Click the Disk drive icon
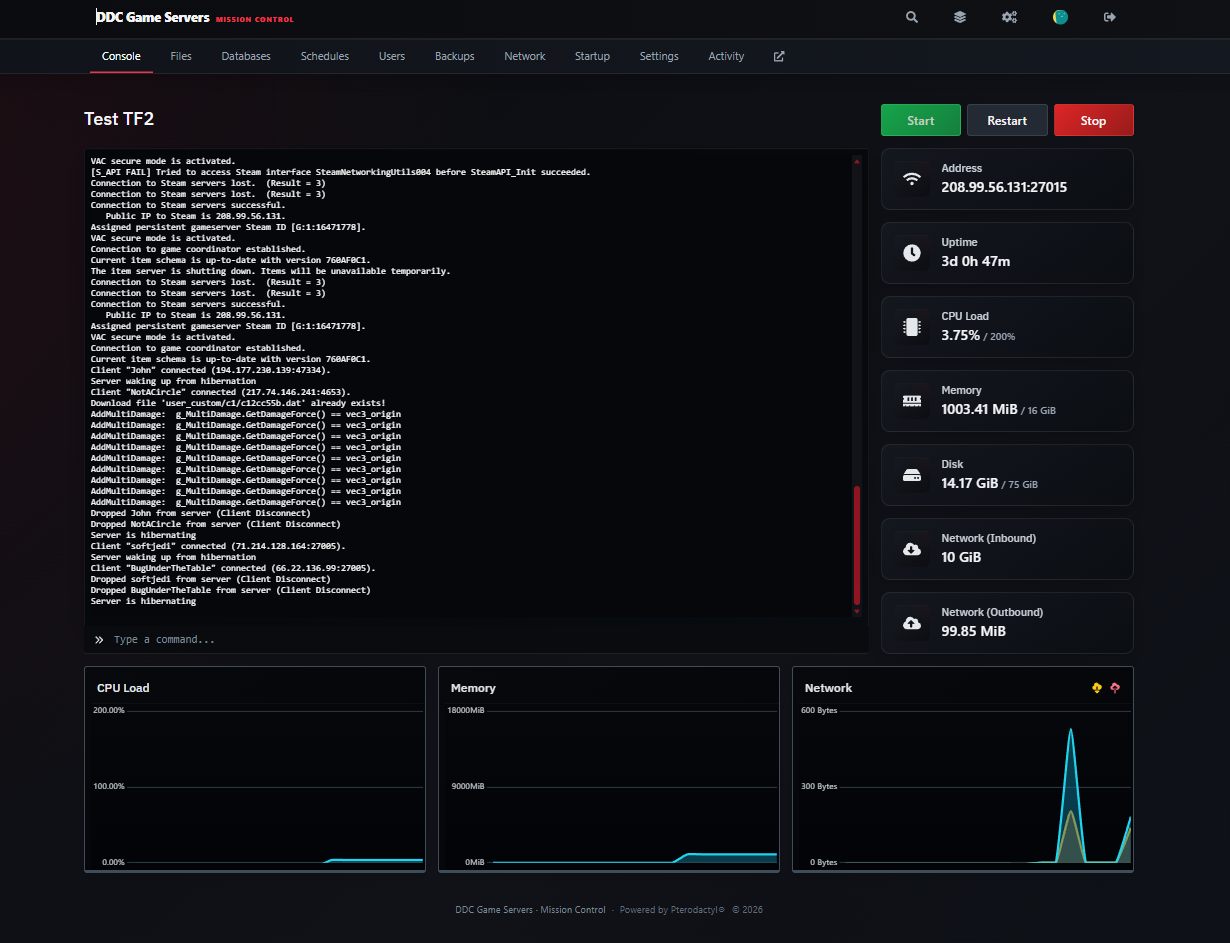The image size is (1230, 943). pyautogui.click(x=912, y=475)
